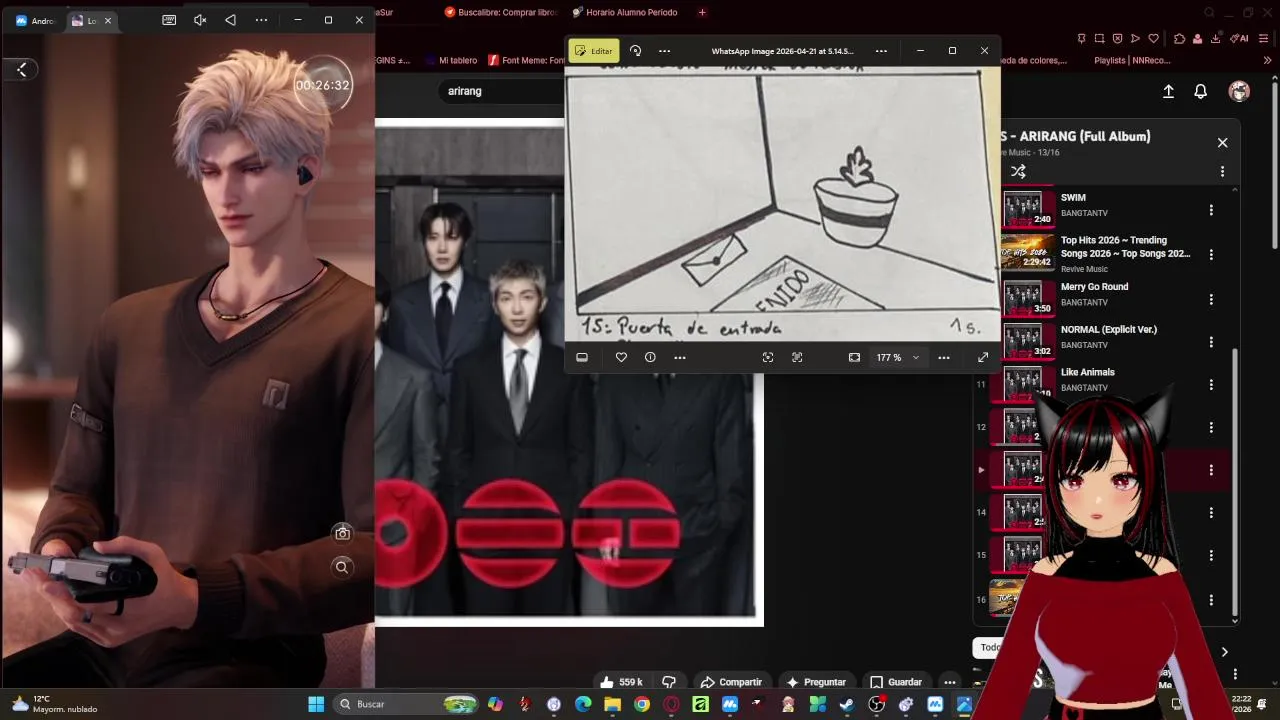Screen dimensions: 1280x720
Task: Open File Explorer from the taskbar
Action: [x=612, y=704]
